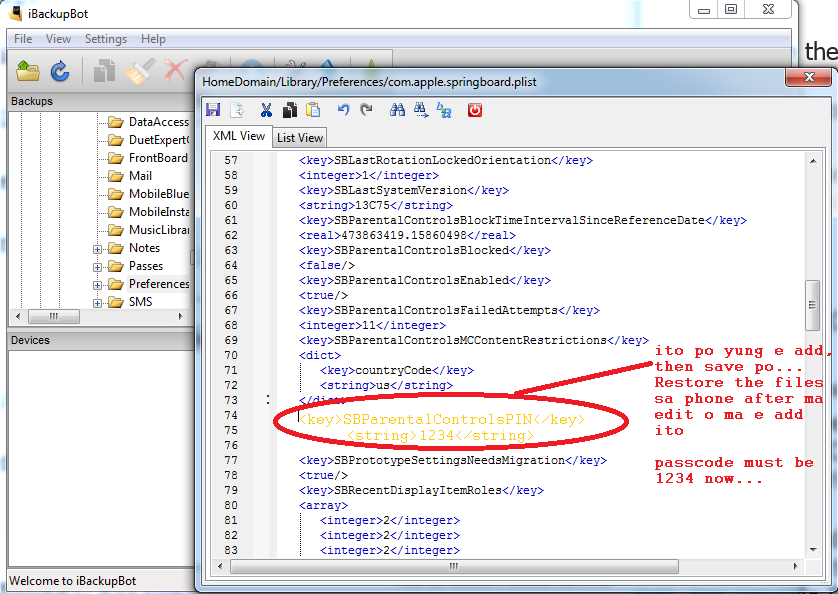Click the XML editor vertical scrollbar thumb

pyautogui.click(x=812, y=305)
